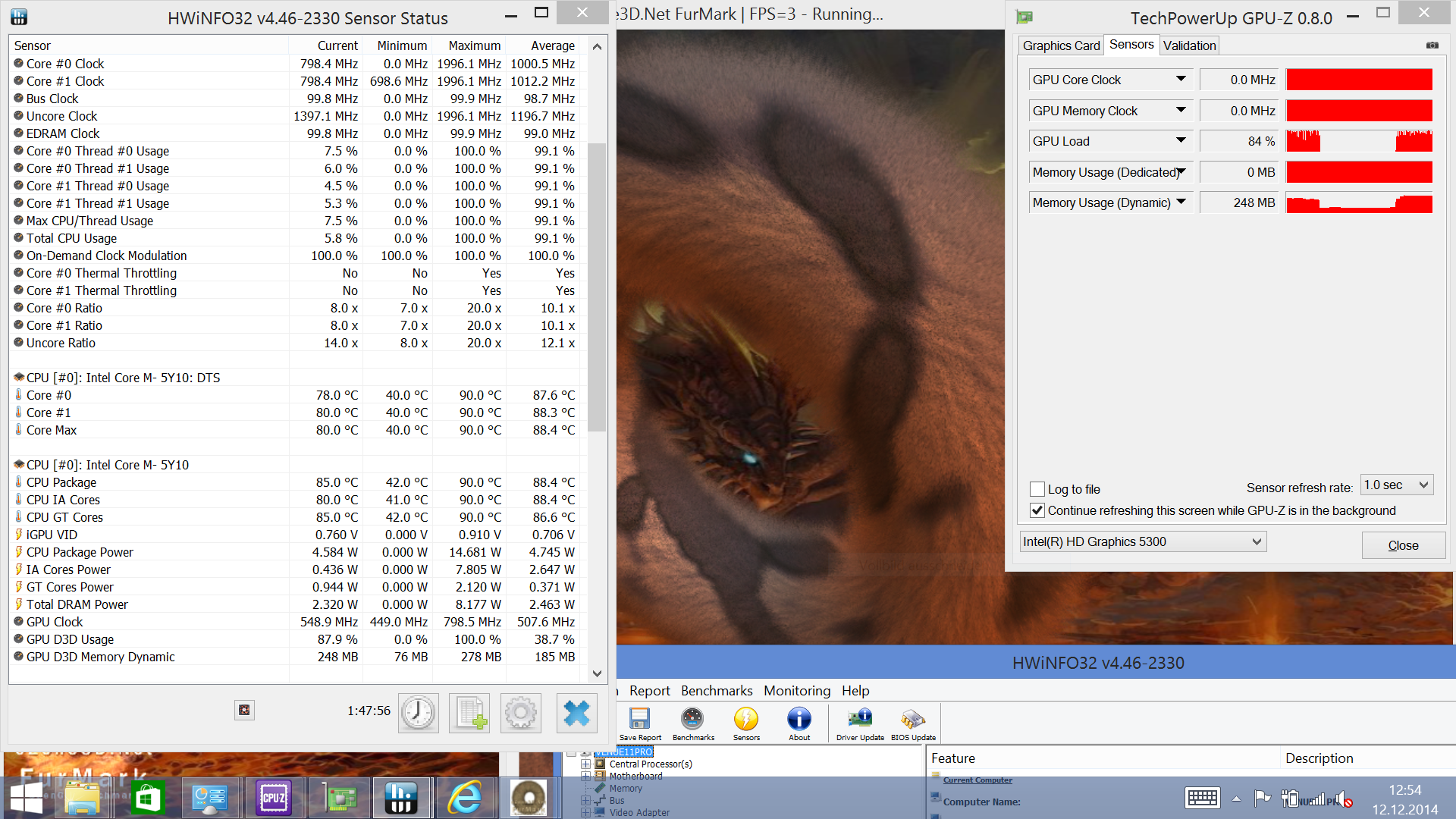Open the Windows Start button

(26, 798)
